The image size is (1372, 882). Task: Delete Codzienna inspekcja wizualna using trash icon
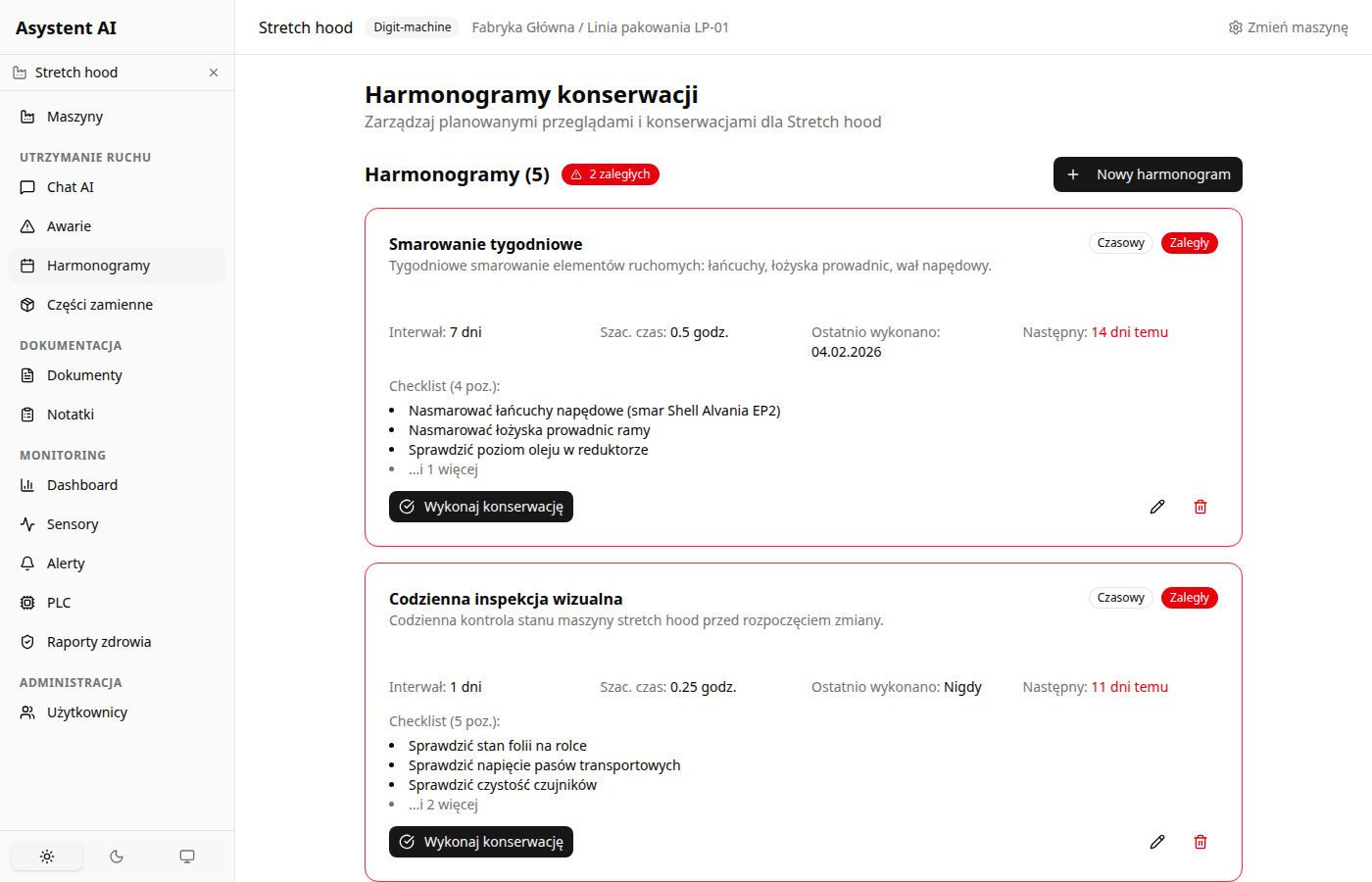[x=1200, y=842]
